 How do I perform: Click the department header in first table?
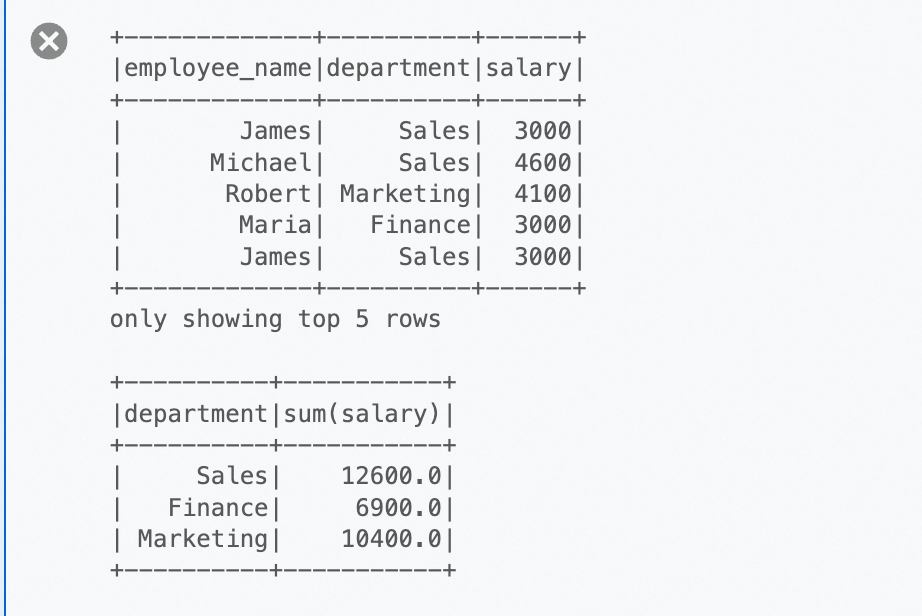tap(399, 69)
